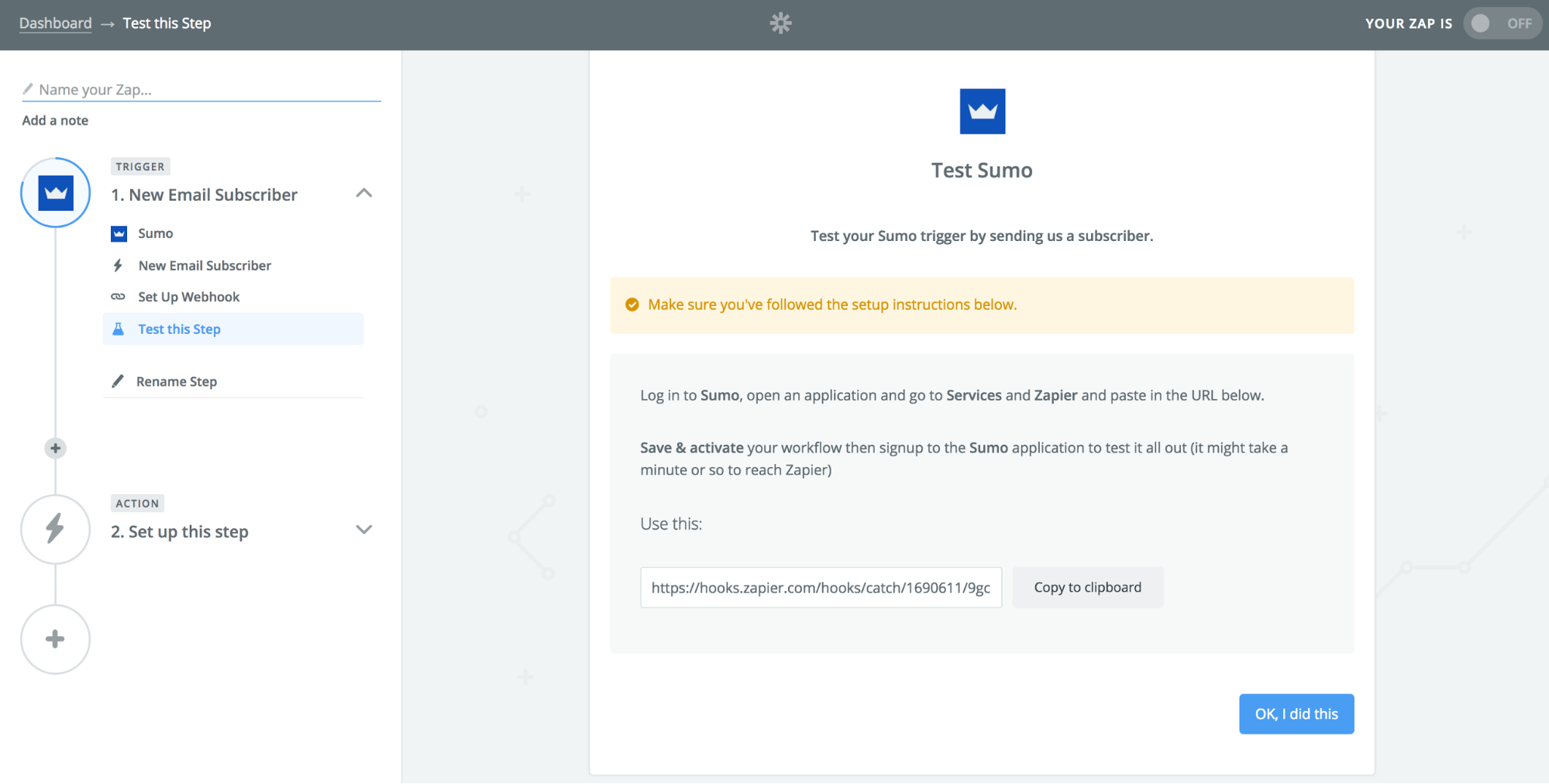This screenshot has width=1549, height=784.
Task: Click the Zapier asterisk logo in header
Action: [780, 23]
